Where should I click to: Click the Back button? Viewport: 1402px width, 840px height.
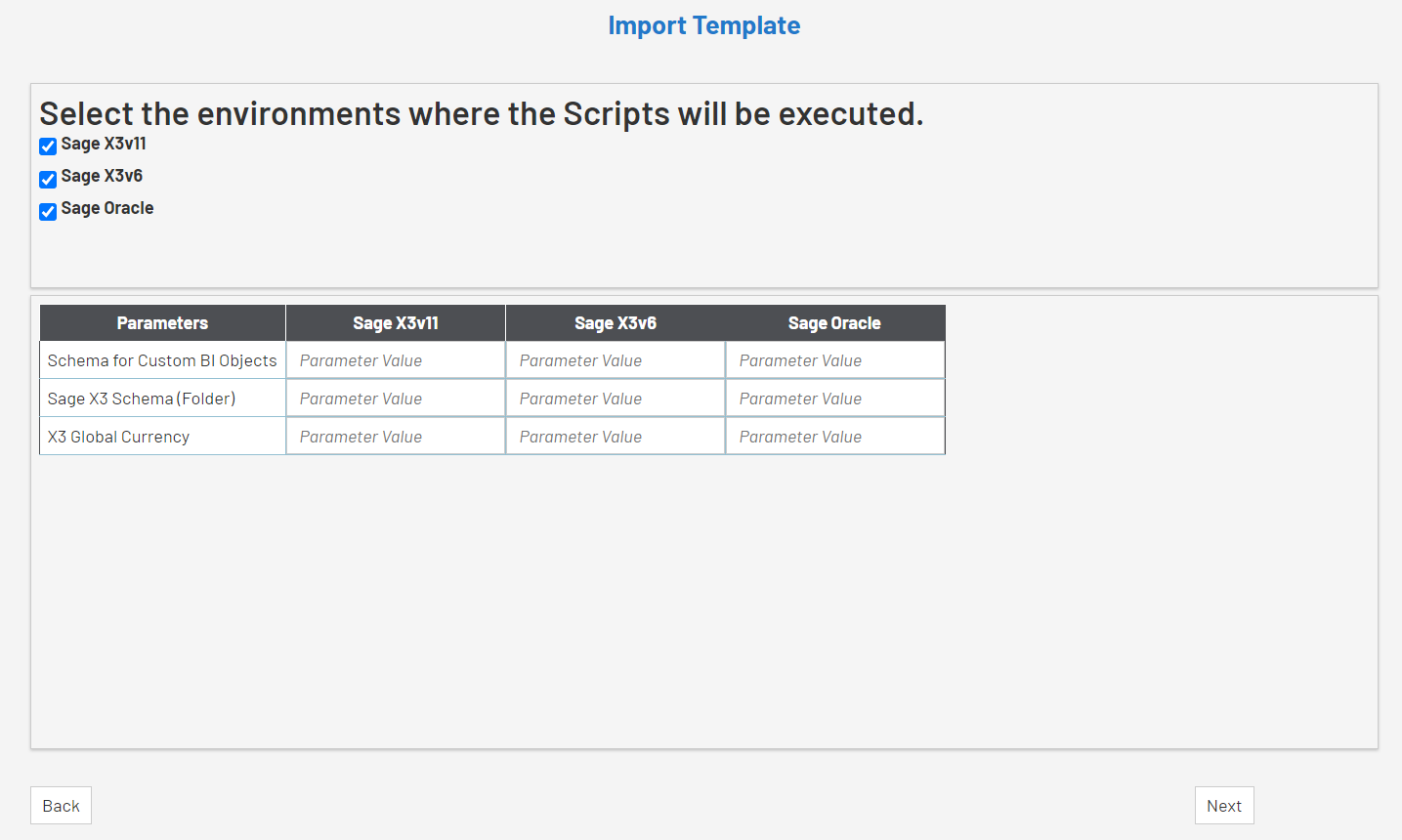[61, 806]
